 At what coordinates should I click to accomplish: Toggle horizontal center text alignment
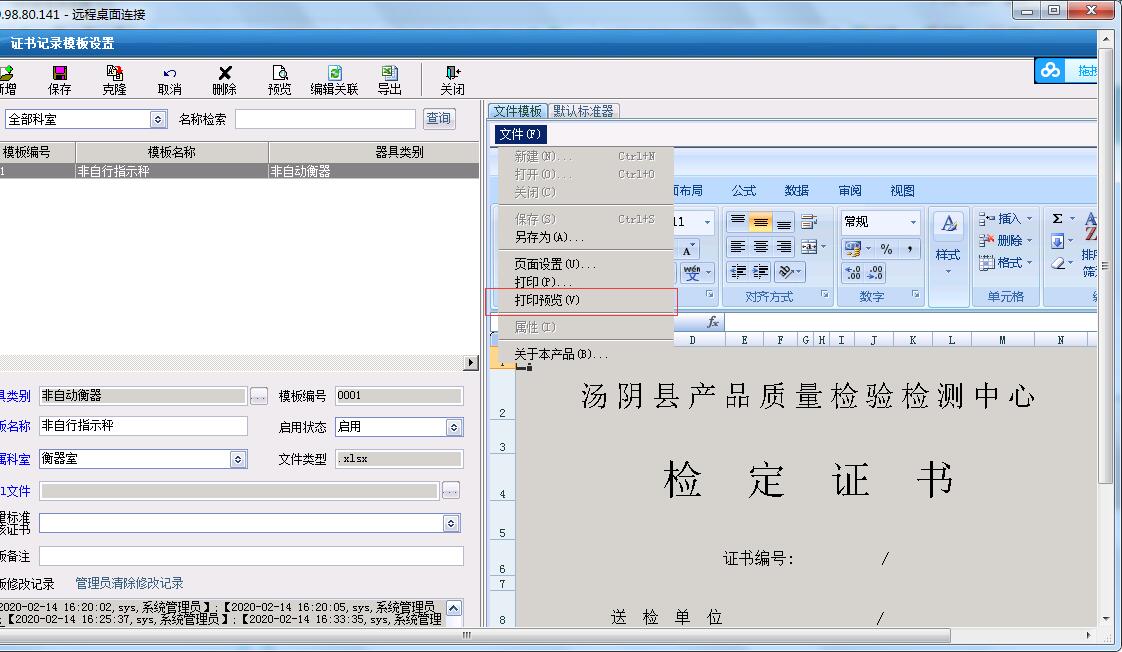[x=761, y=247]
